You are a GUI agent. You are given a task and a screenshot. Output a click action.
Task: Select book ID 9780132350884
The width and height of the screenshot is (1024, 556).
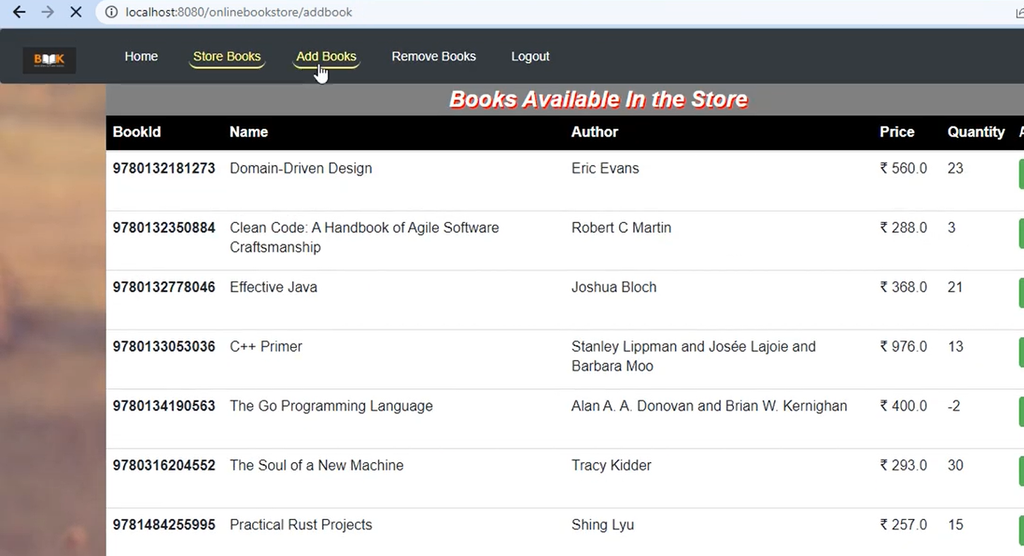point(164,227)
